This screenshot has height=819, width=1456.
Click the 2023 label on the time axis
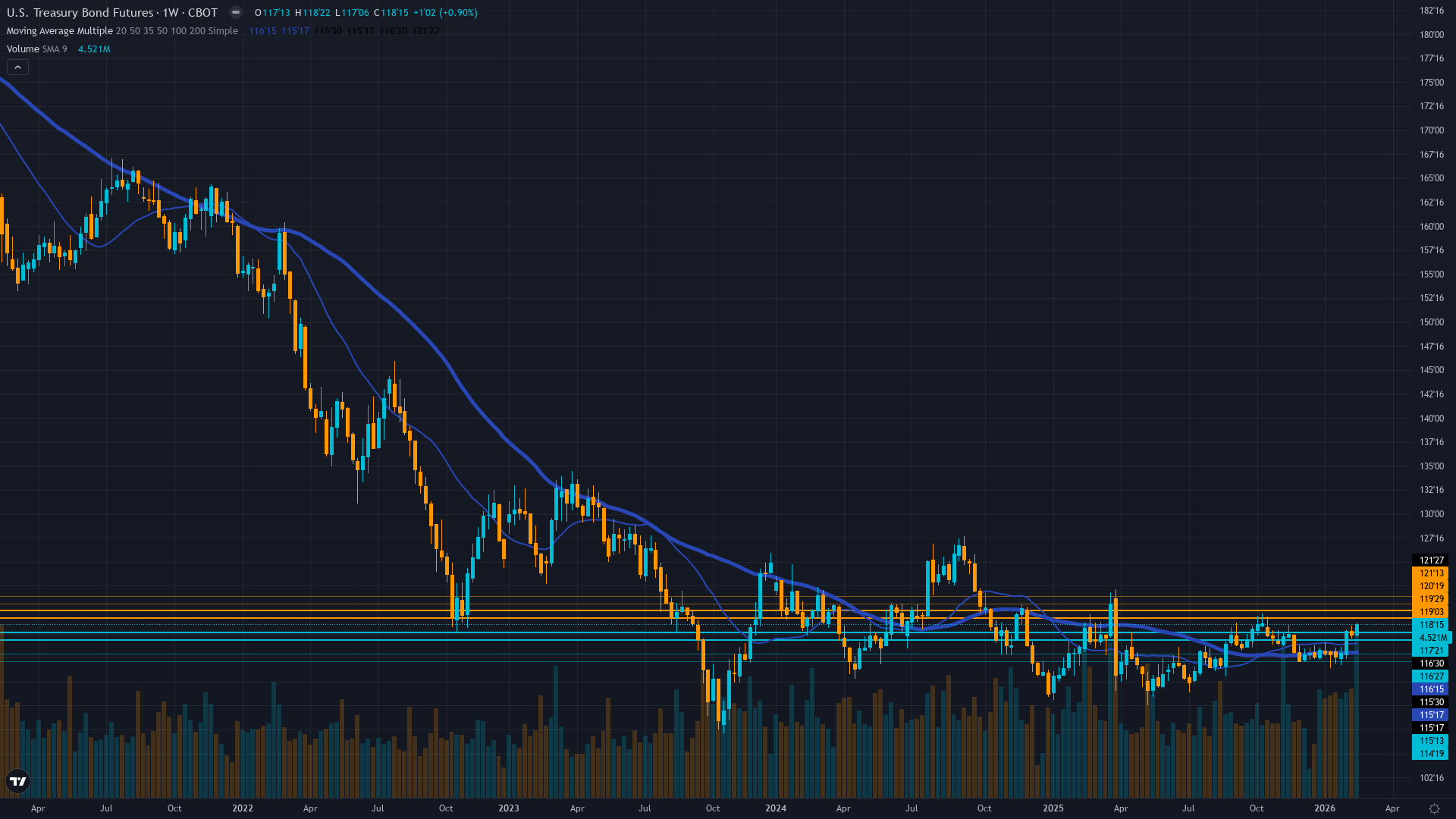(509, 808)
